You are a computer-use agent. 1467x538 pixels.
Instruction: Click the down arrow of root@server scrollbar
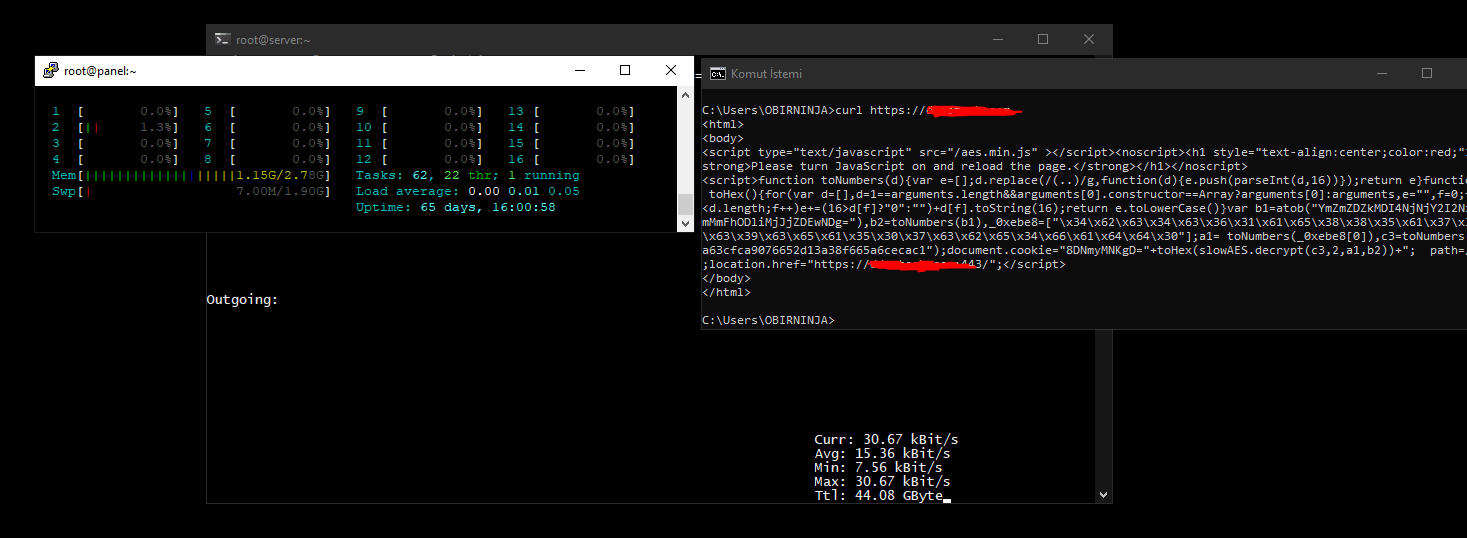coord(1103,494)
